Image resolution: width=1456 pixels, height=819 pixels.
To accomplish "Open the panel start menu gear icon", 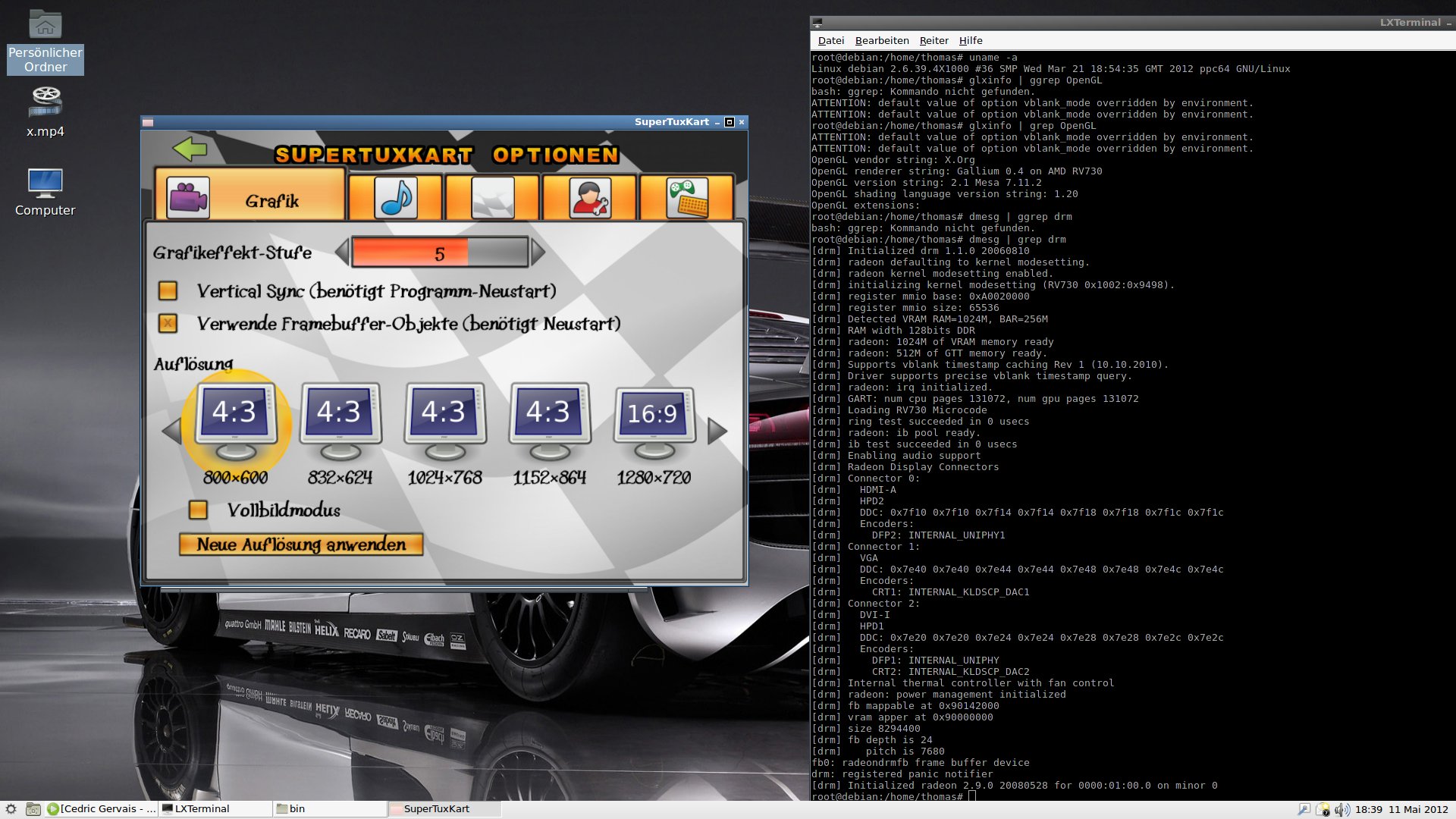I will coord(11,809).
